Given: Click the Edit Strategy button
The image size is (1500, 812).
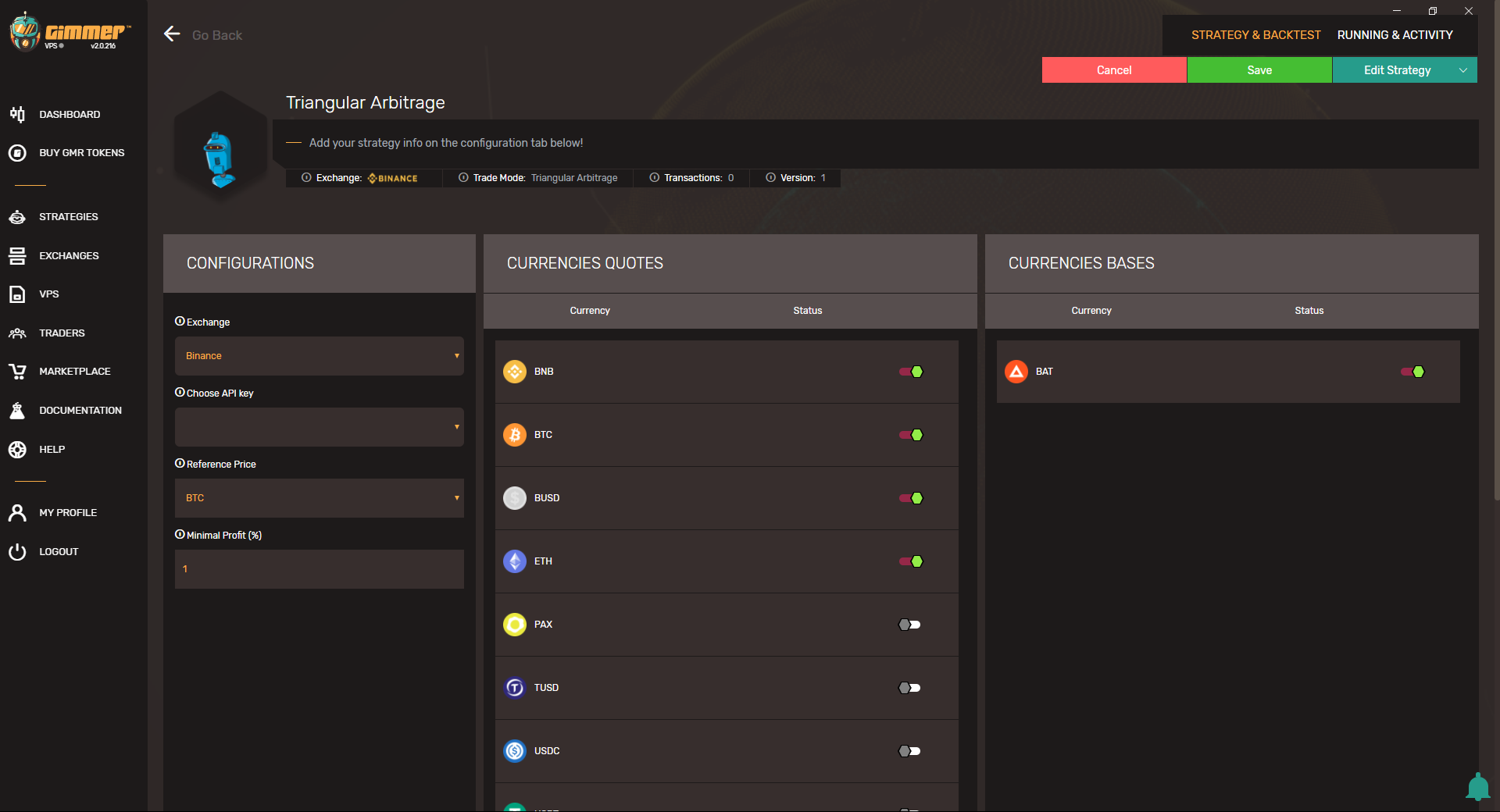Looking at the screenshot, I should pyautogui.click(x=1397, y=70).
